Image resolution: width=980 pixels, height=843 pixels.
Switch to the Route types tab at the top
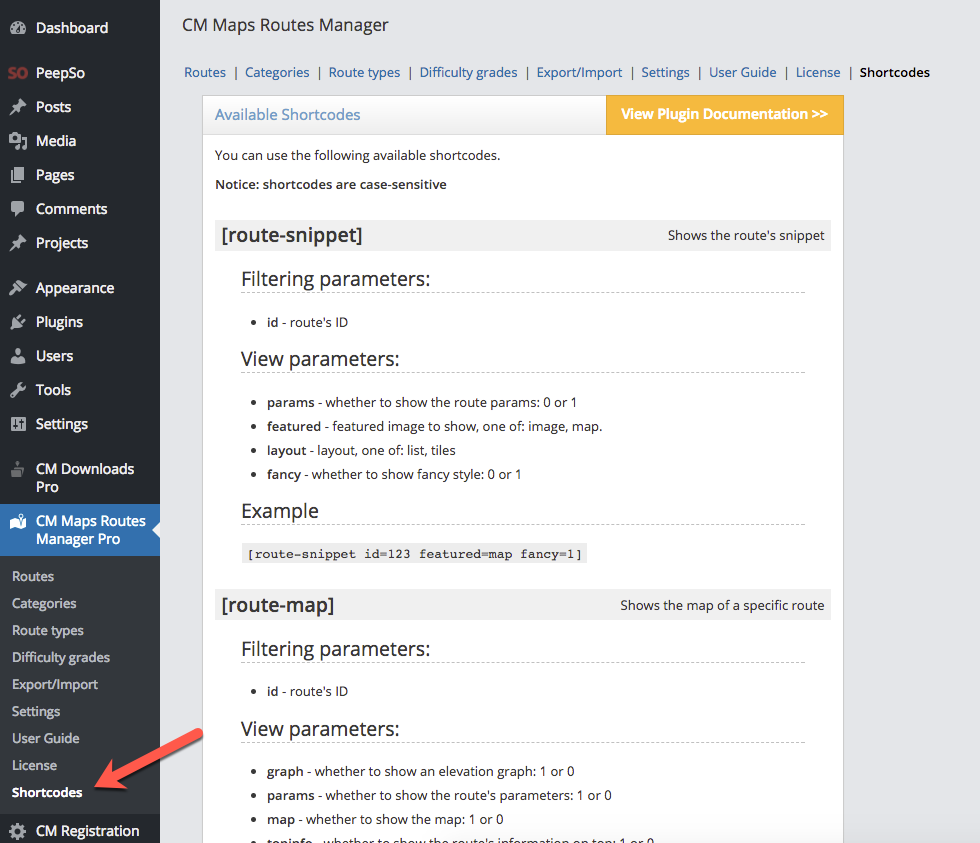[x=364, y=72]
